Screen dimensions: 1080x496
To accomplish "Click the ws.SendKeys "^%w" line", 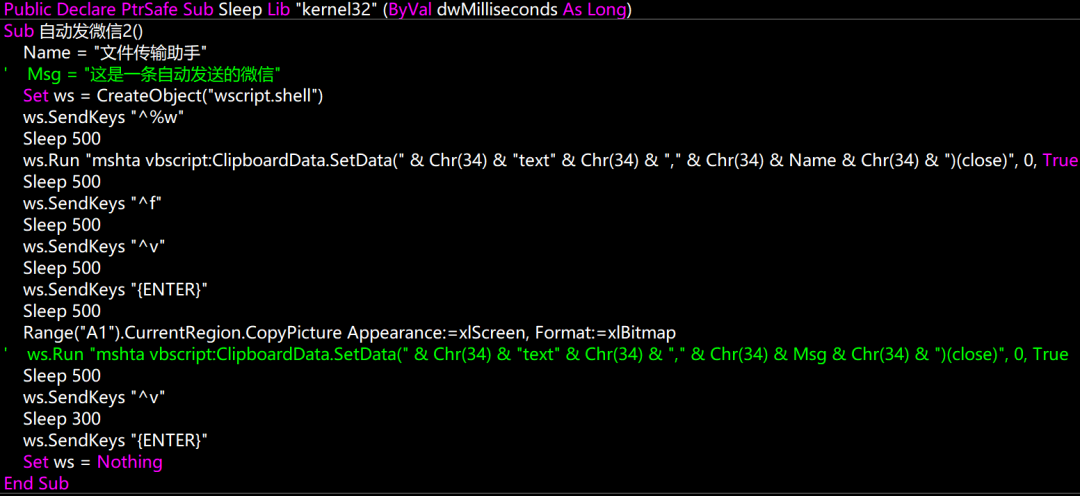I will point(103,117).
